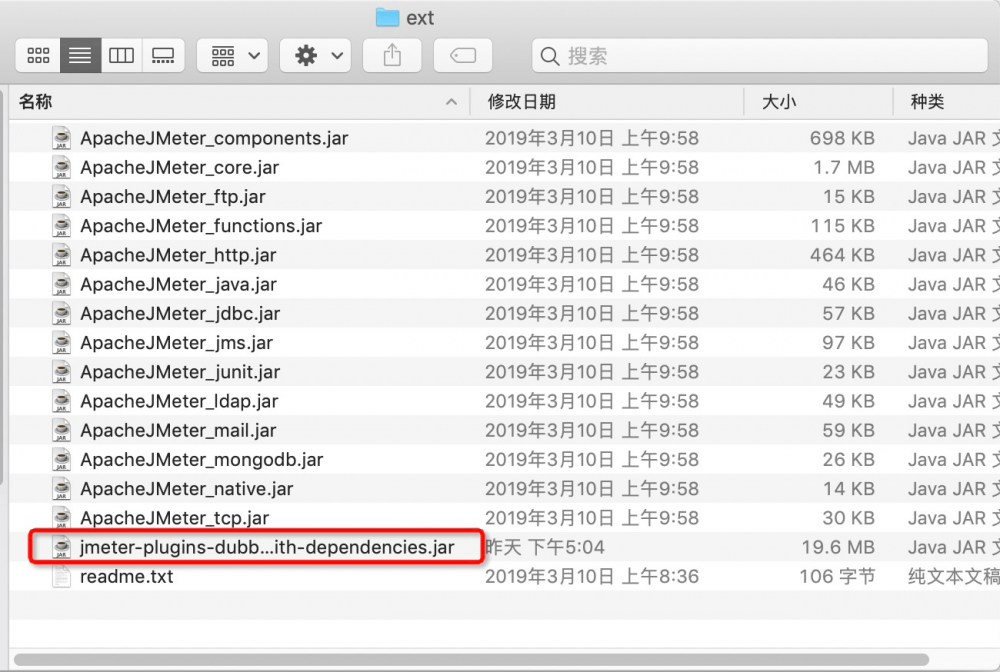1000x672 pixels.
Task: Click the jar icon of ApacheJMeter_jdbc.jar
Action: pyautogui.click(x=61, y=313)
